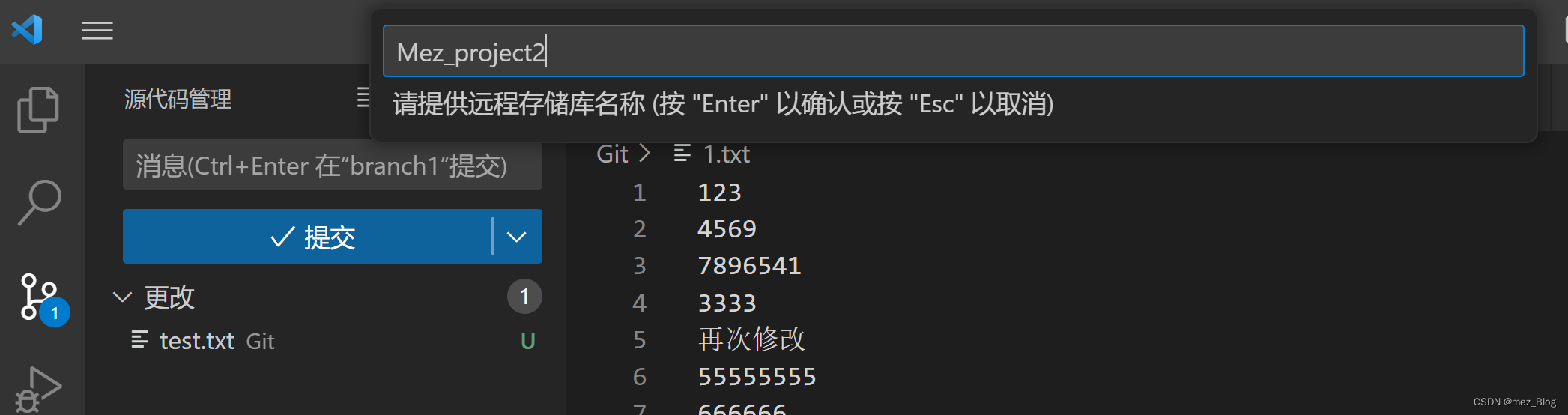Click the 1.txt breadcrumb item
The width and height of the screenshot is (1568, 415).
[x=725, y=154]
